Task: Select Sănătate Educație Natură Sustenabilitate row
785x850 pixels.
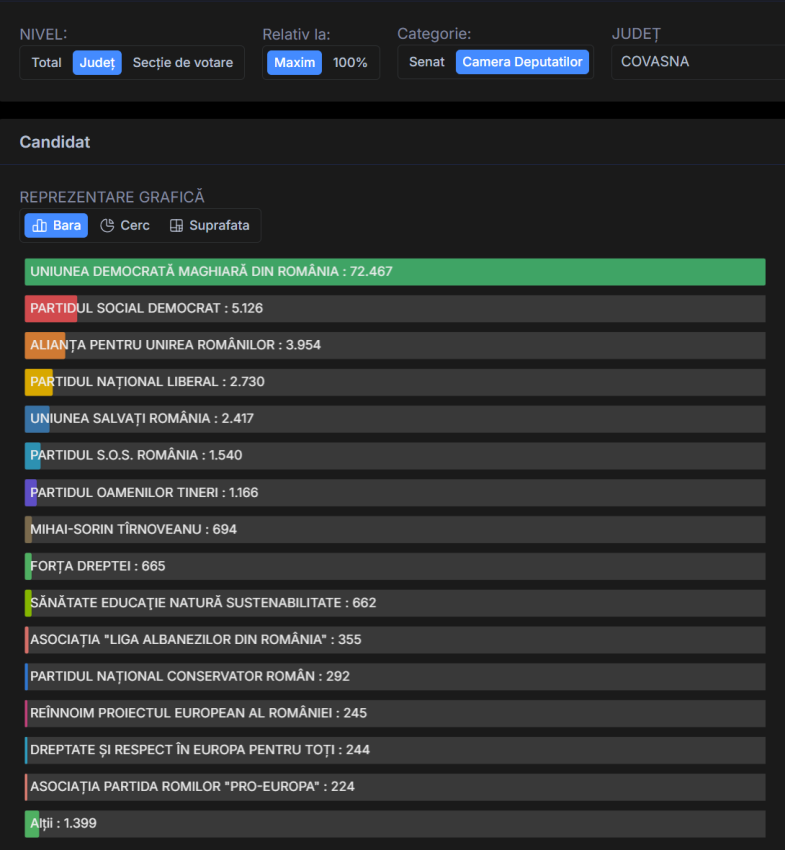Action: point(395,603)
